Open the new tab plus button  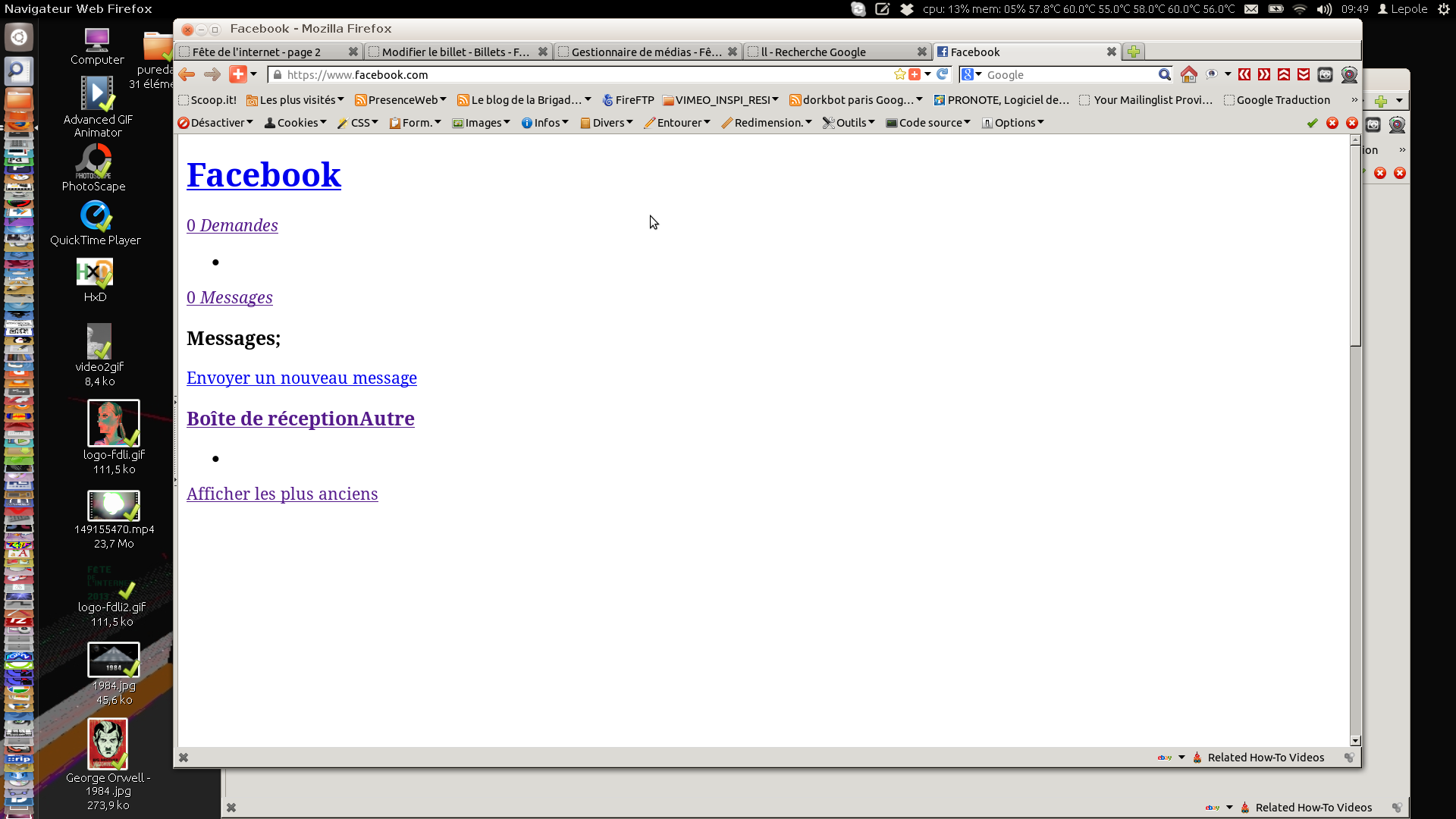1133,52
